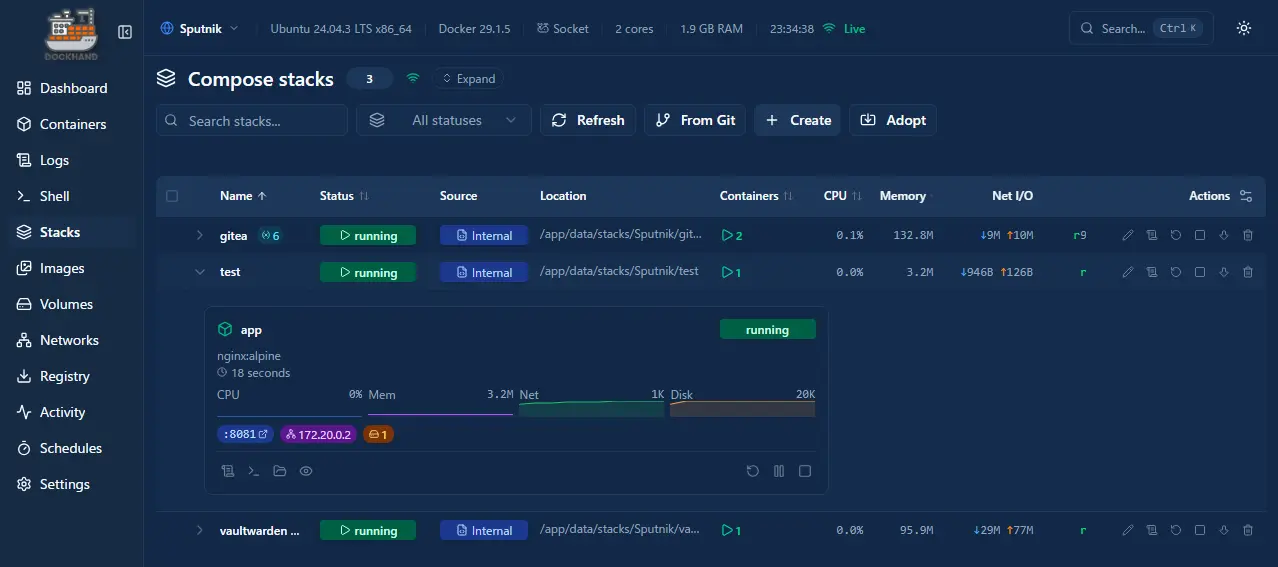Bring down the gitea stack arrow icon
This screenshot has height=567, width=1278.
pos(1224,236)
